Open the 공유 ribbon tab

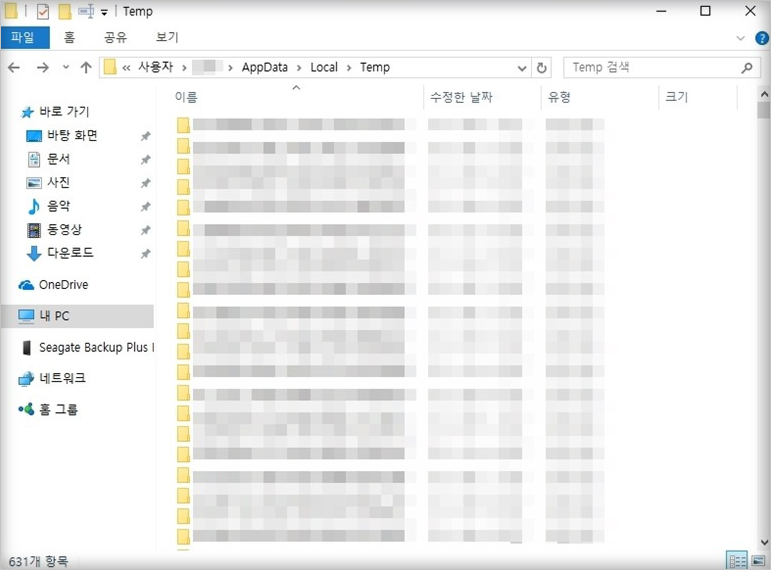tap(116, 37)
